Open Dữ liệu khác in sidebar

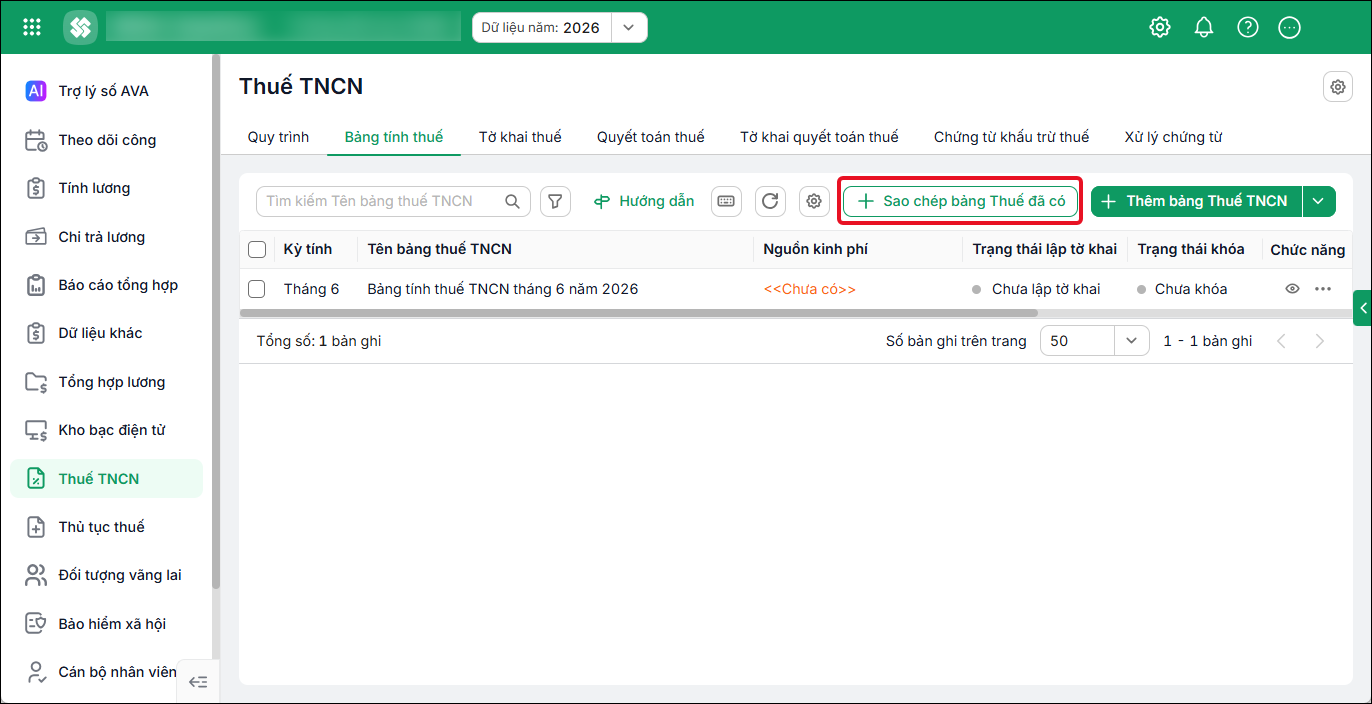tap(106, 333)
